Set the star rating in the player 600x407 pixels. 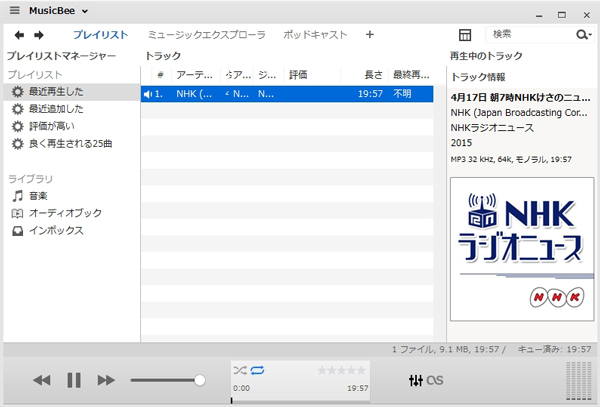click(341, 370)
